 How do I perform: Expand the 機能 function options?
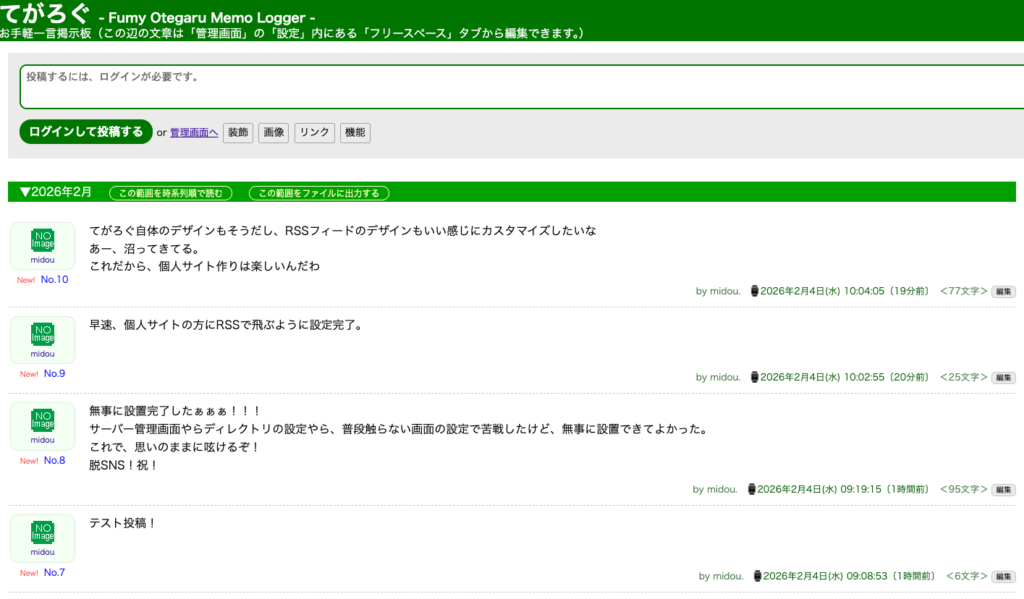(x=355, y=133)
